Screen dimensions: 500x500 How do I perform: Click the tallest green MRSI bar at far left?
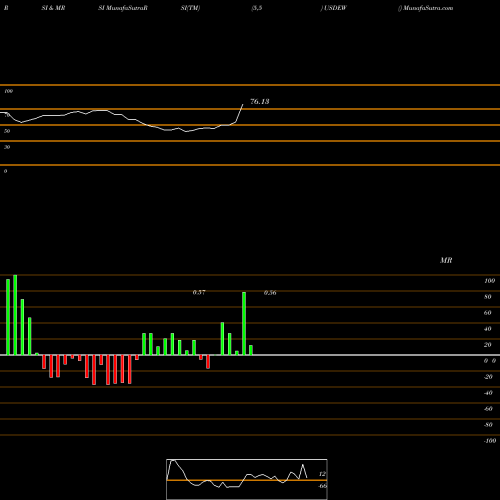pyautogui.click(x=15, y=315)
